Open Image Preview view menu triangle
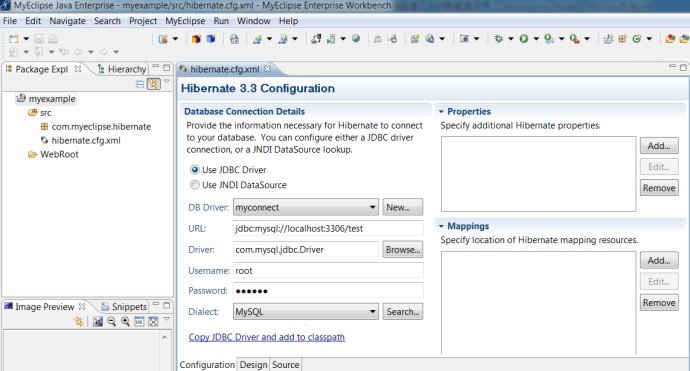The width and height of the screenshot is (690, 371). tap(167, 319)
